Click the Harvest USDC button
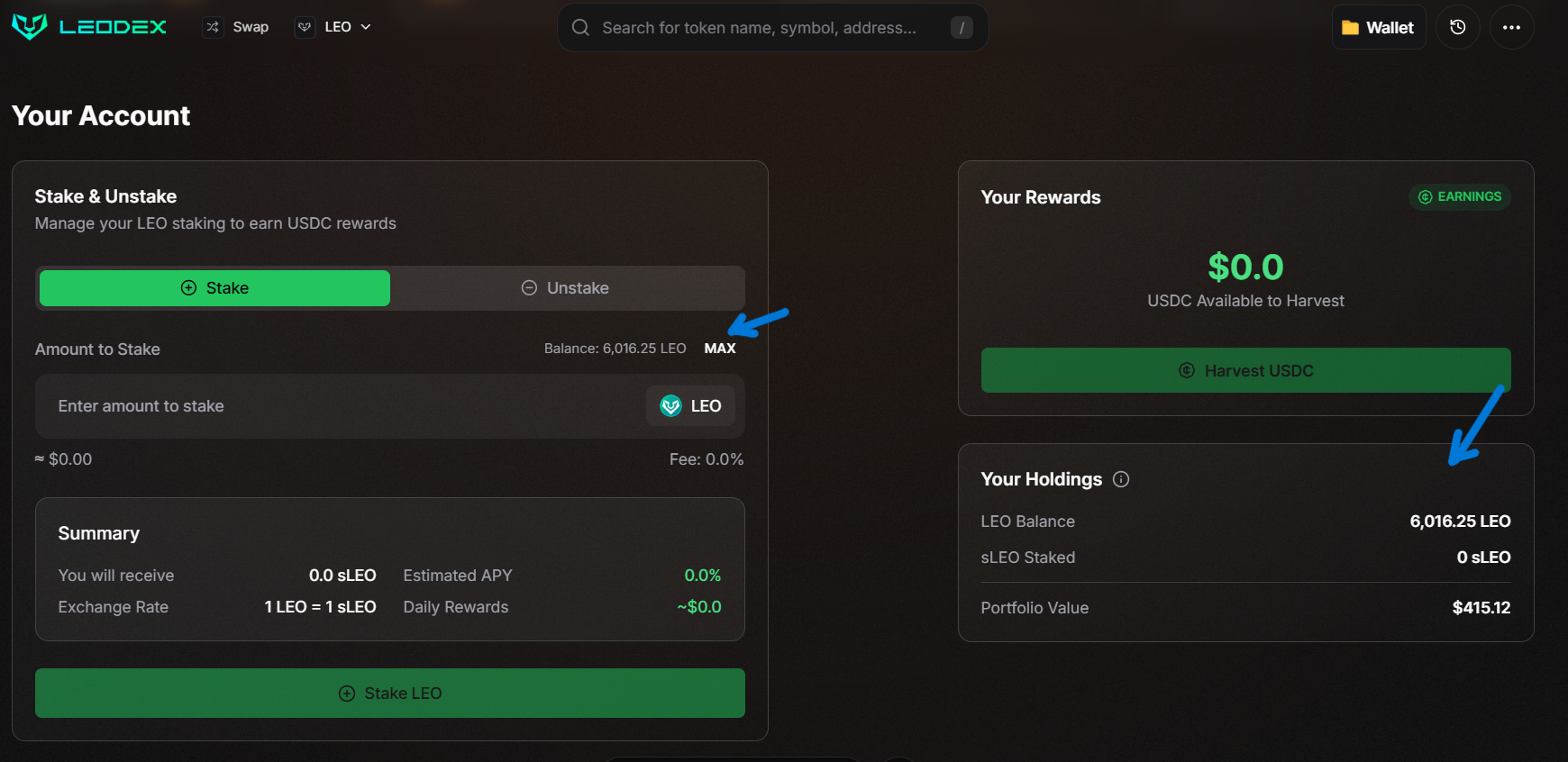This screenshot has width=1568, height=762. click(x=1245, y=370)
